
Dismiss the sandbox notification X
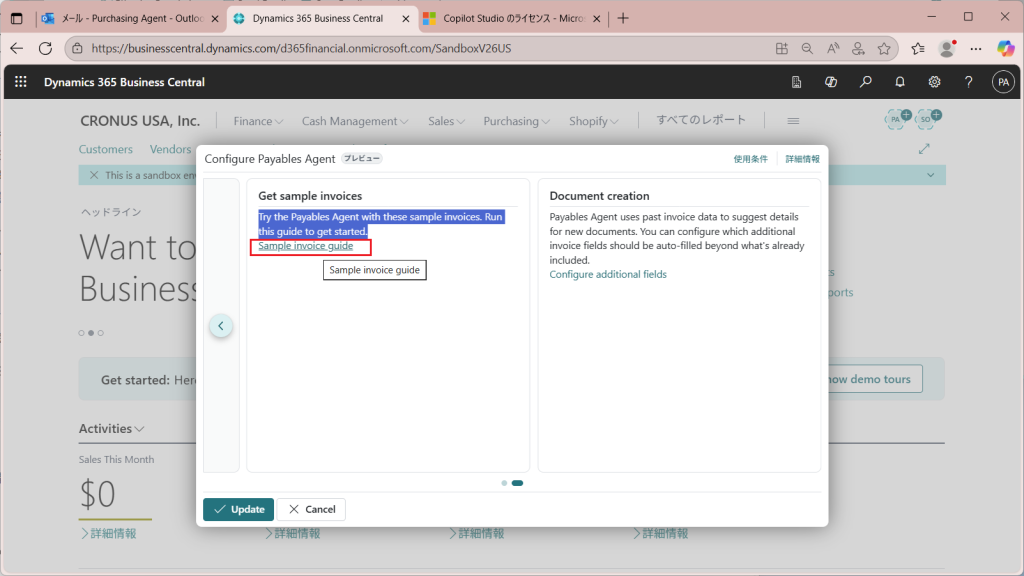[x=93, y=175]
